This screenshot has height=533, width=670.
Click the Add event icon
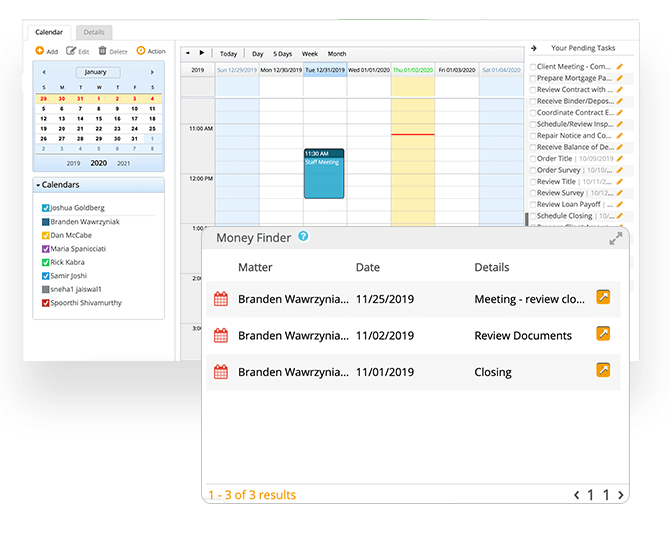38,51
